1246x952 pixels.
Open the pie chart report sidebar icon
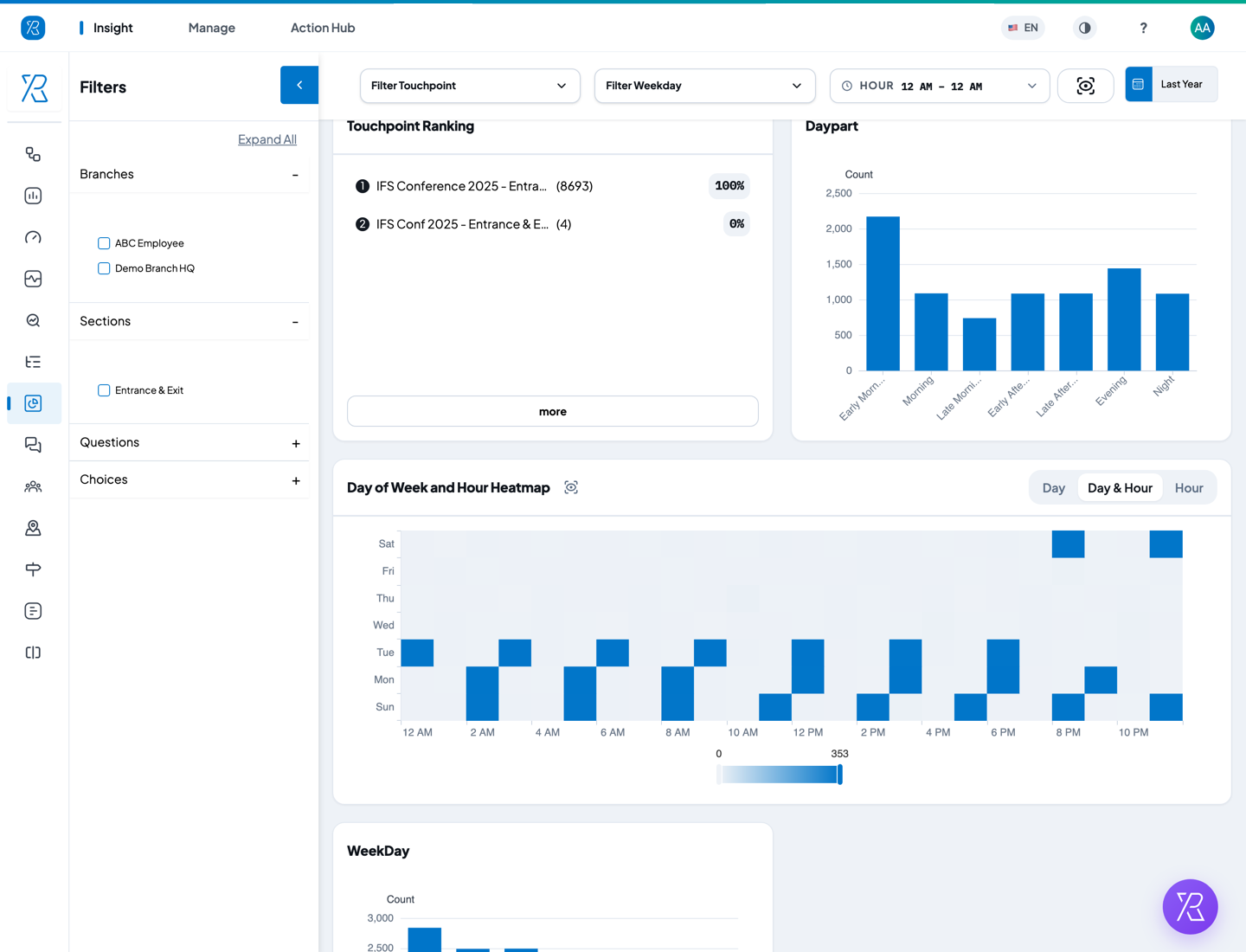point(33,403)
